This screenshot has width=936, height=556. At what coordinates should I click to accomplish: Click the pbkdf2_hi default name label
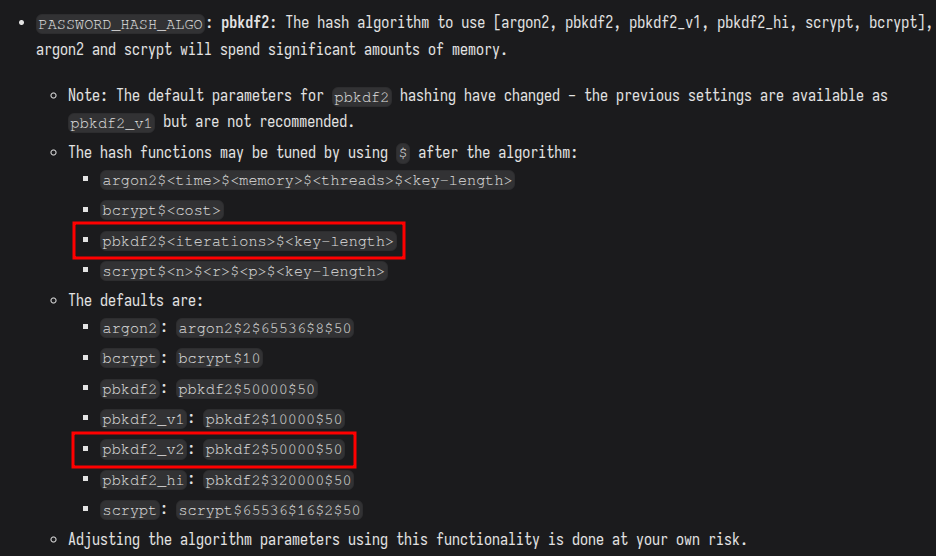click(143, 480)
